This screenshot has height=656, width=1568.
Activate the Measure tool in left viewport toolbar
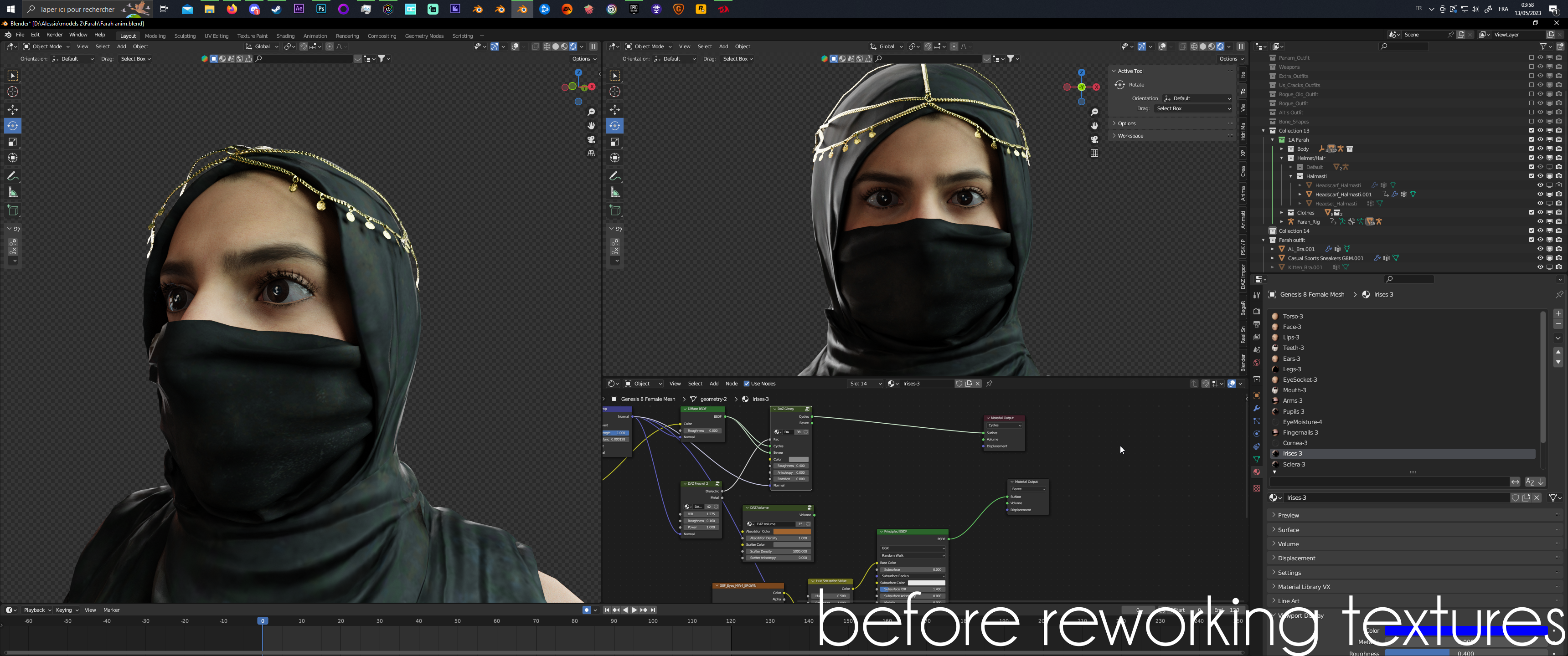[x=13, y=193]
